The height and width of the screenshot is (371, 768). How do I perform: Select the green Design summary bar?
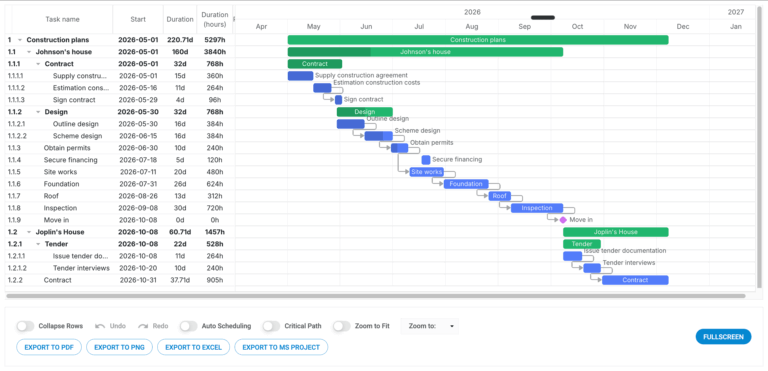coord(364,112)
